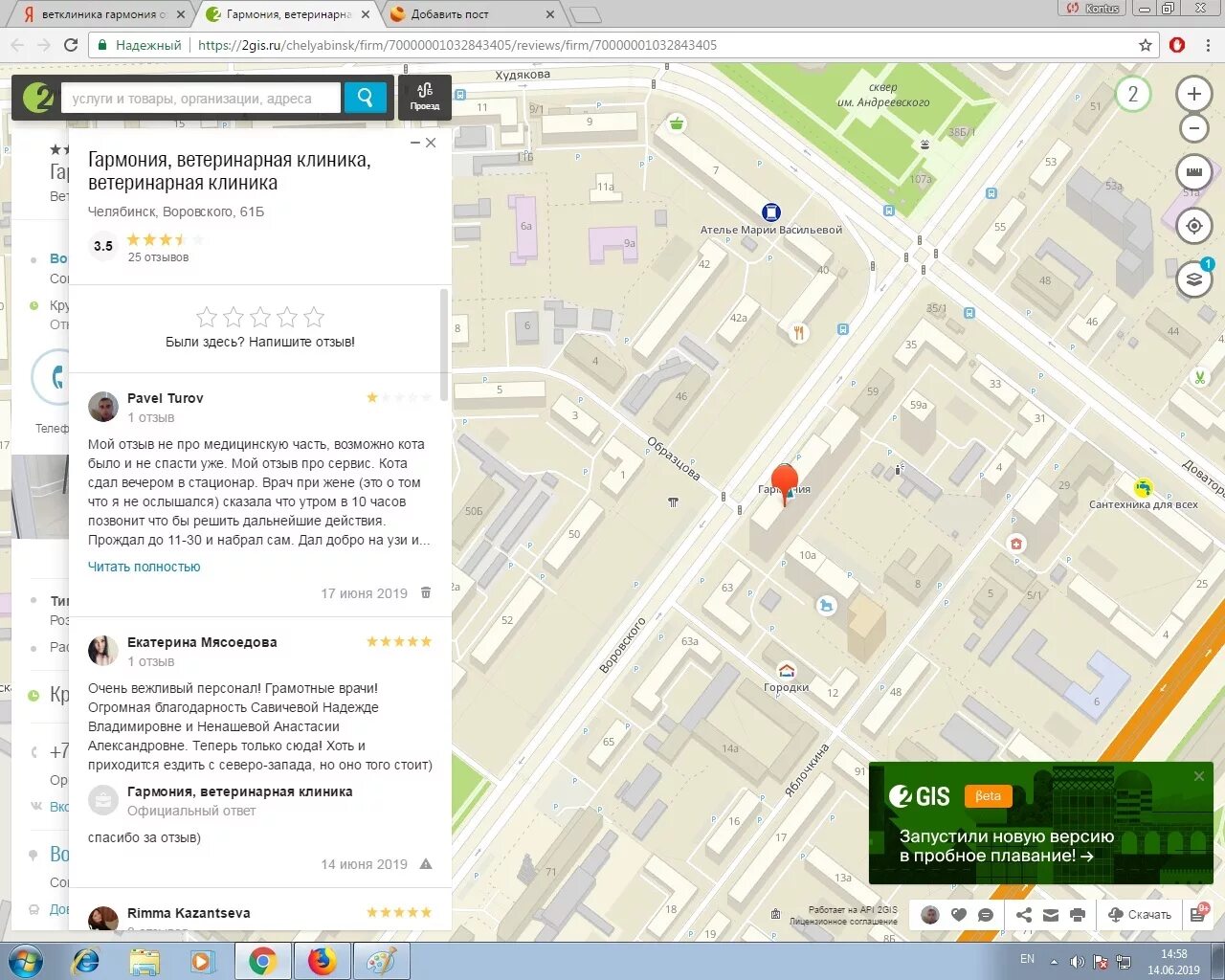This screenshot has height=980, width=1225.
Task: Bookmark the page with the star icon
Action: click(x=1146, y=45)
